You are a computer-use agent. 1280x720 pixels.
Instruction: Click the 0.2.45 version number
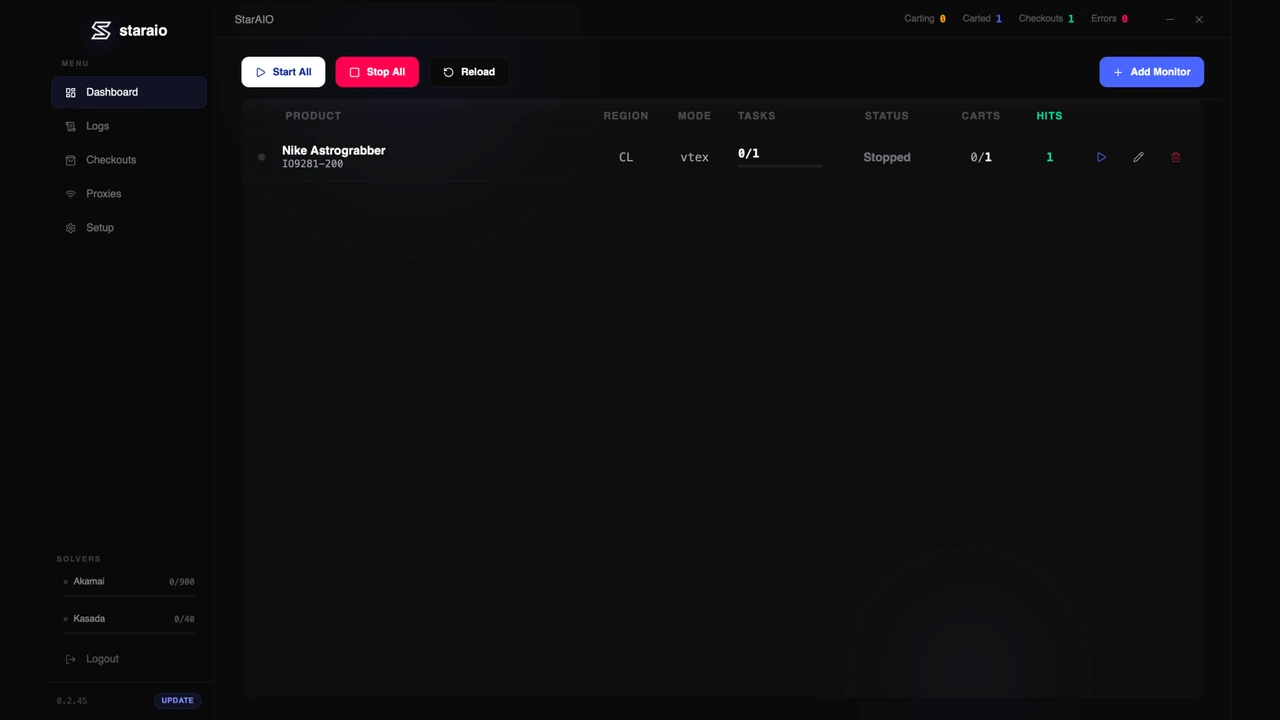coord(72,701)
